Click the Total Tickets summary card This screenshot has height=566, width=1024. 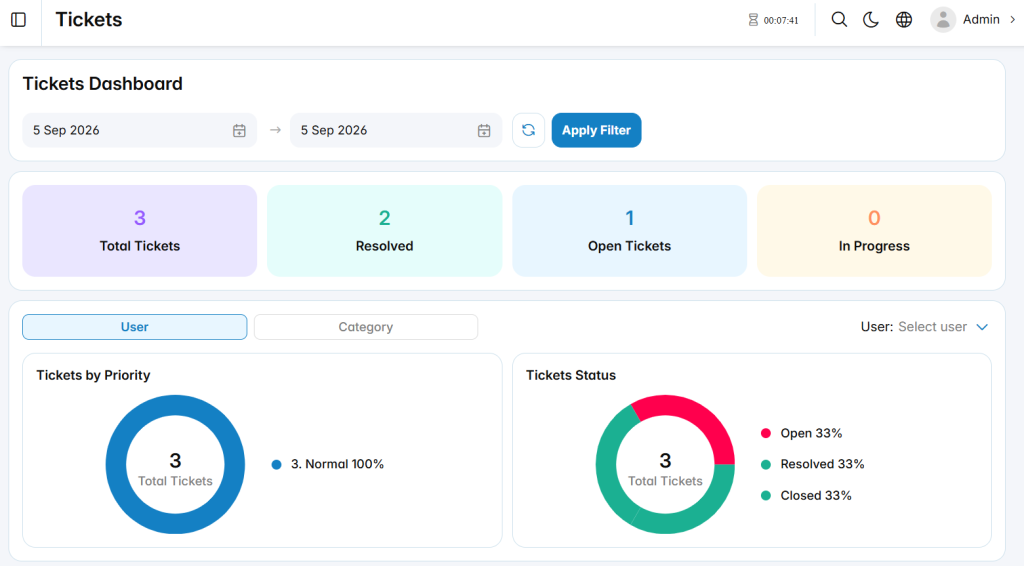pyautogui.click(x=140, y=230)
